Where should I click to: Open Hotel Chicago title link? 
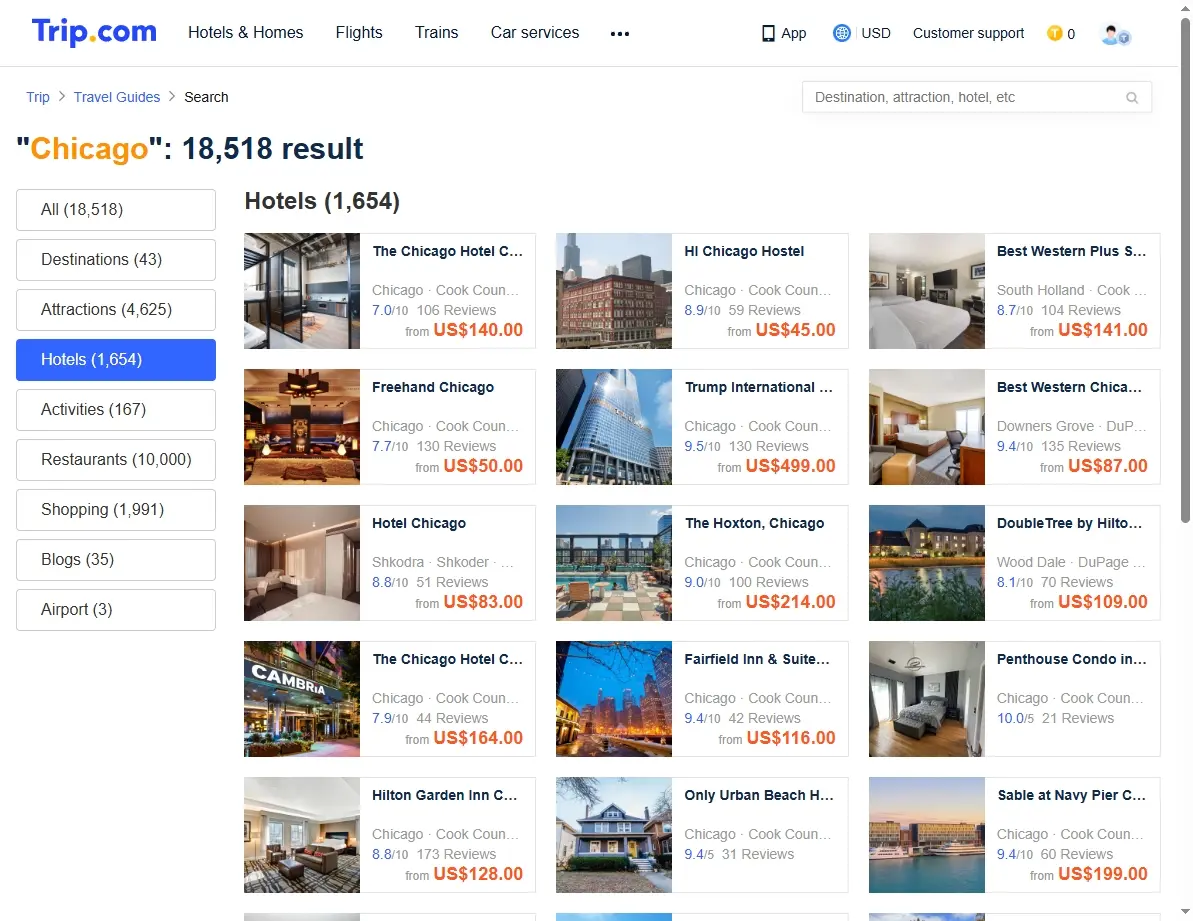(x=419, y=523)
